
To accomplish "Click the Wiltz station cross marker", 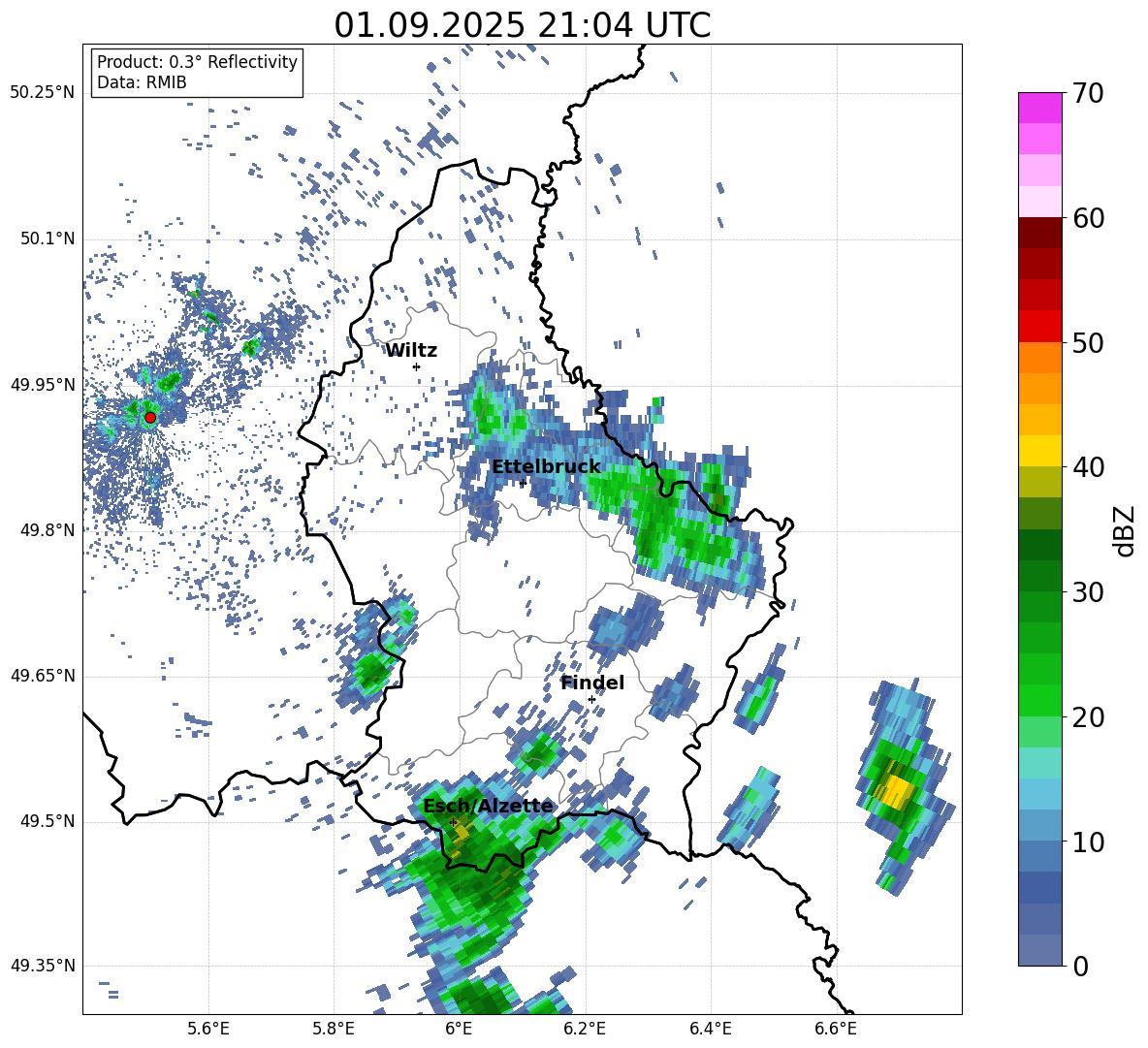I will pyautogui.click(x=417, y=366).
